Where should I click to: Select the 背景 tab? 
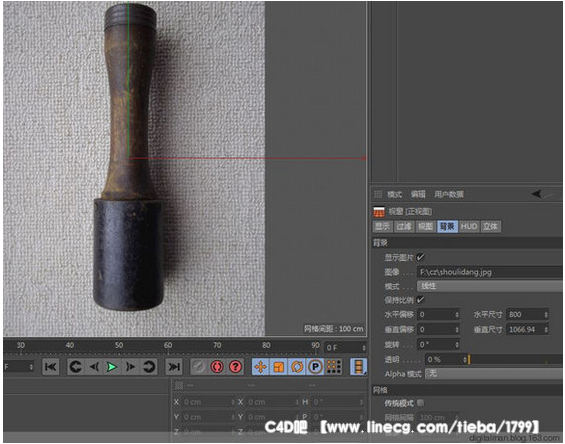click(x=447, y=226)
